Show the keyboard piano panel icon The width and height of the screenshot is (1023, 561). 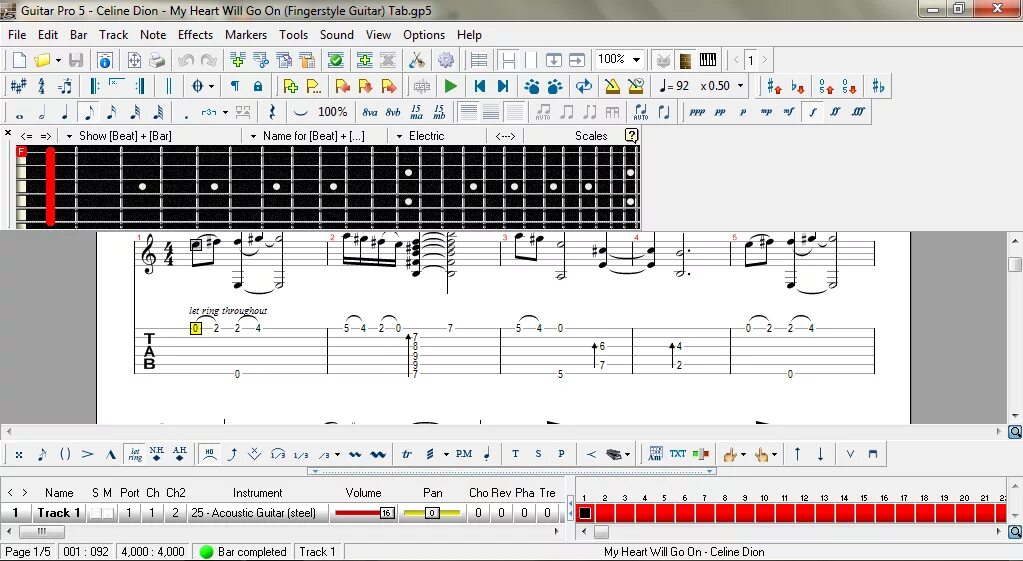[708, 61]
